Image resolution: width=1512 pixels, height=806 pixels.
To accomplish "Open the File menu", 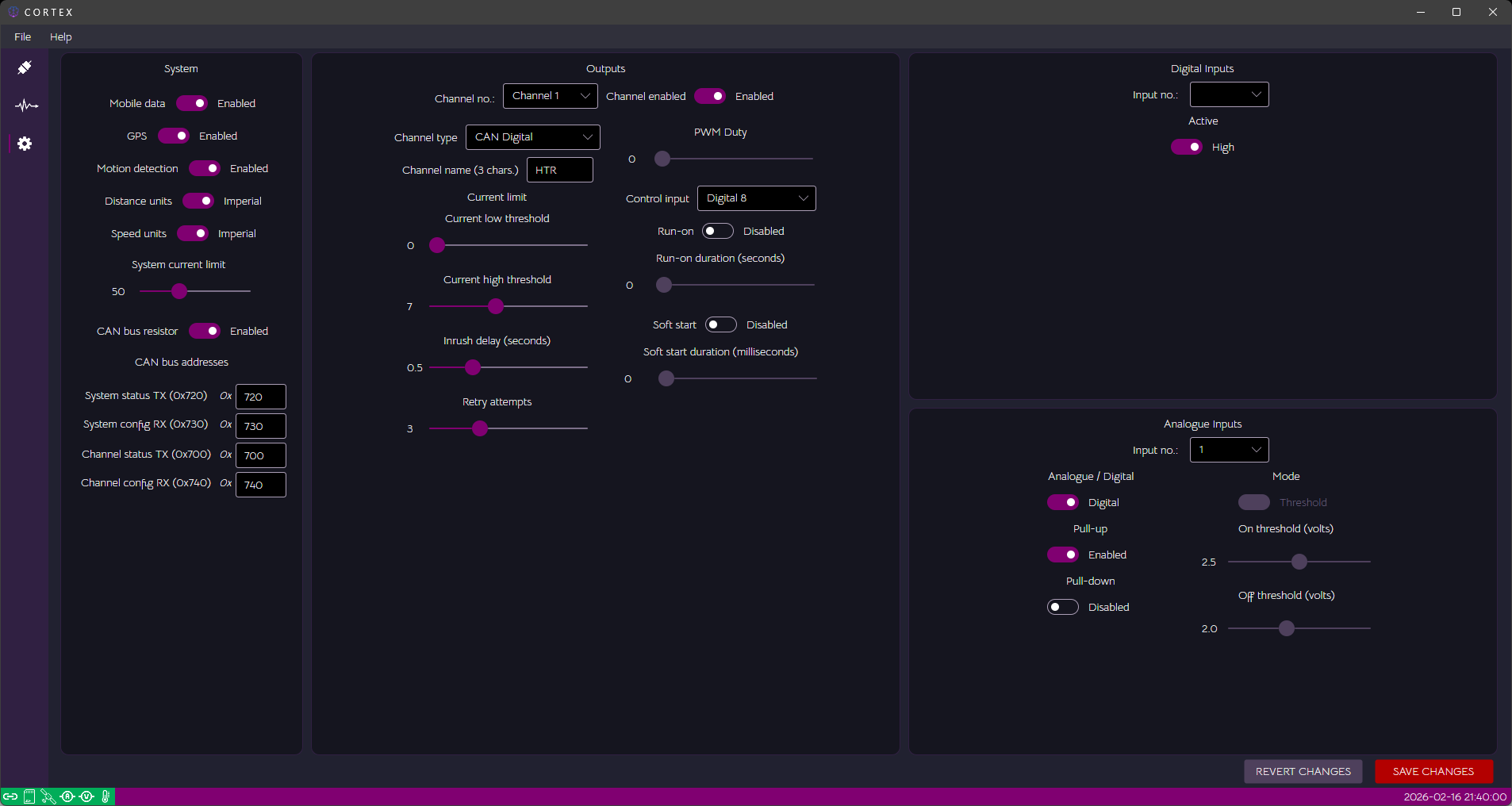I will (23, 36).
